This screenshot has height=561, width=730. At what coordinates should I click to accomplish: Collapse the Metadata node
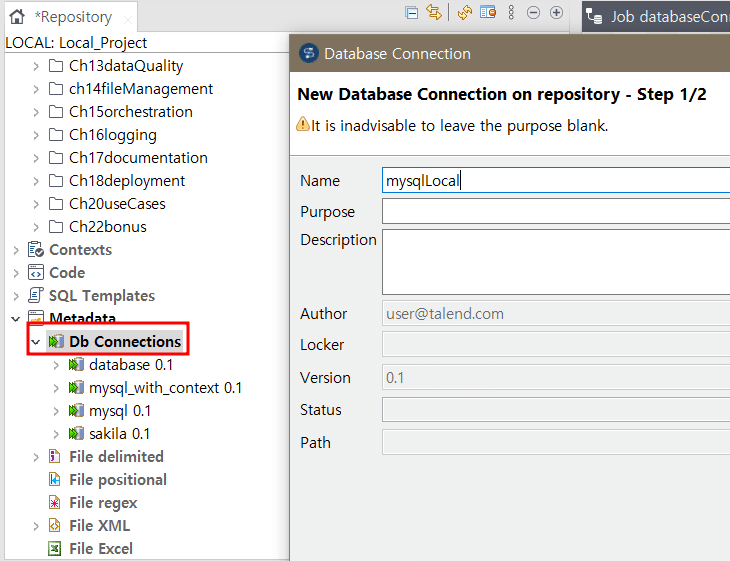[16, 319]
